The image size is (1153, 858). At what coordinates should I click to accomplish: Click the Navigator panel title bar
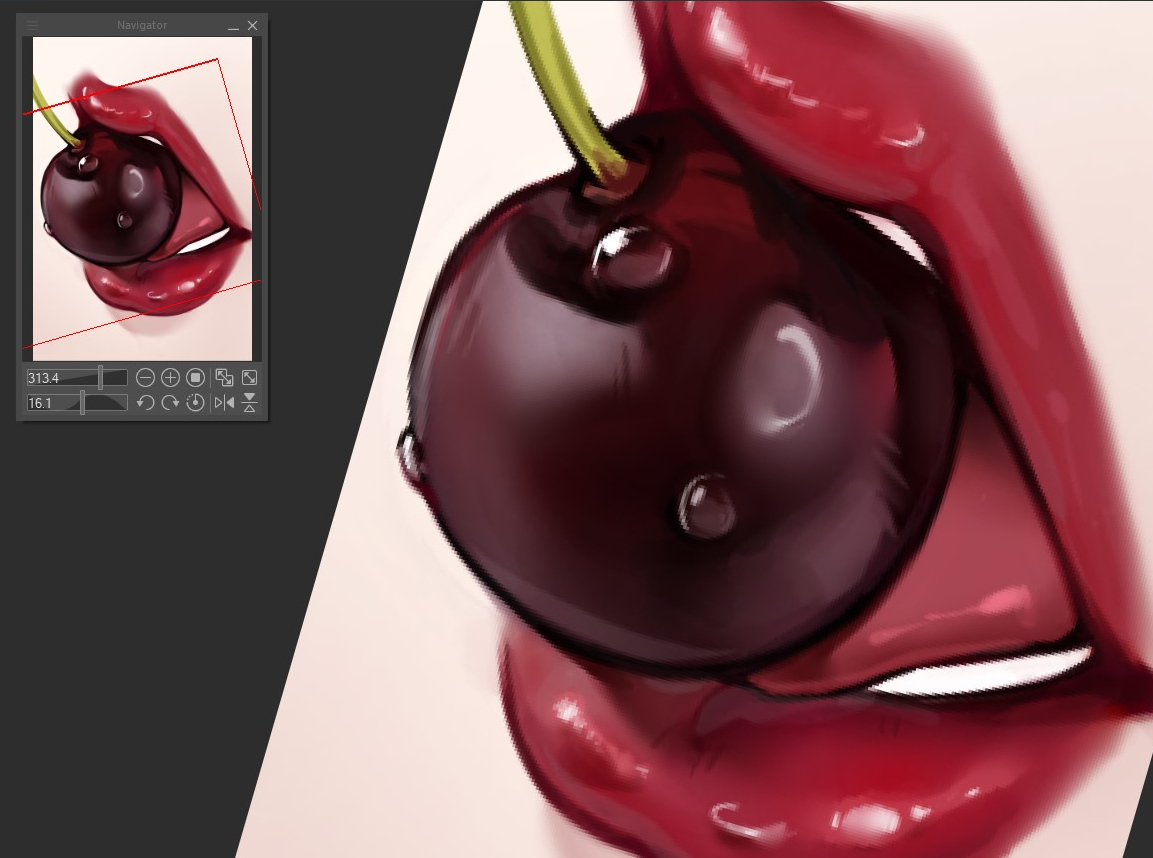[142, 25]
